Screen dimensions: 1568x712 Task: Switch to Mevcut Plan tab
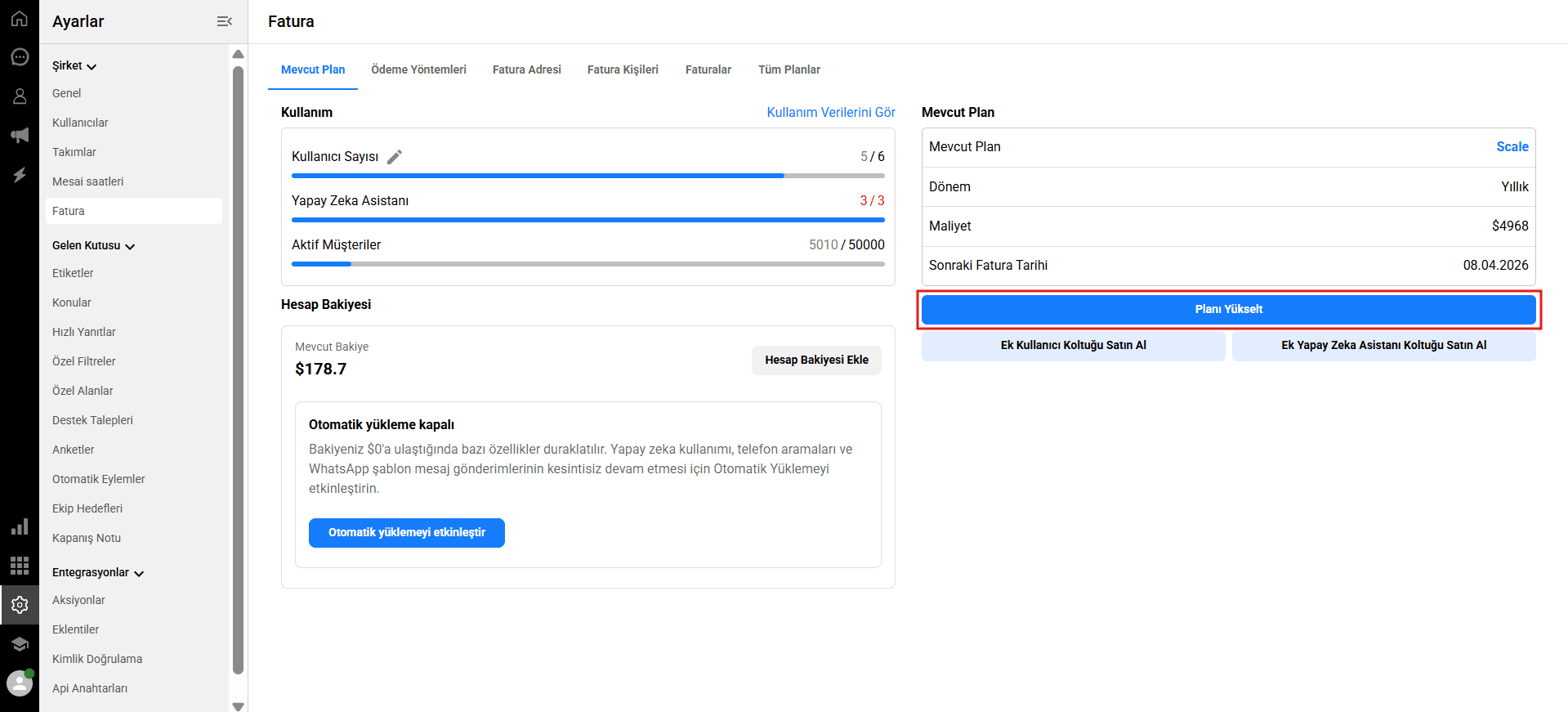[x=313, y=69]
